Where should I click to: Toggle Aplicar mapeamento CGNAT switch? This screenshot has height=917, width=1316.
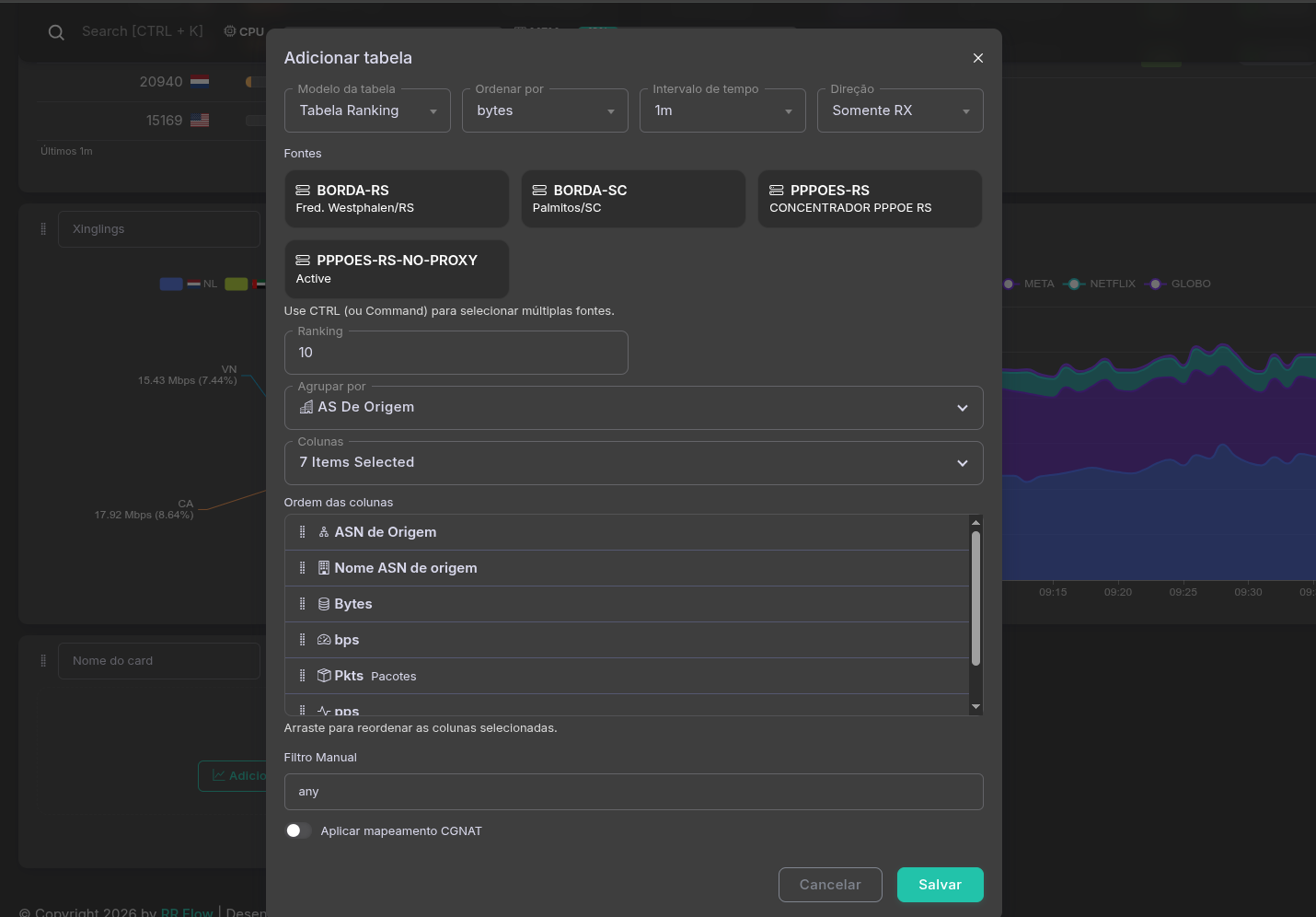point(298,830)
